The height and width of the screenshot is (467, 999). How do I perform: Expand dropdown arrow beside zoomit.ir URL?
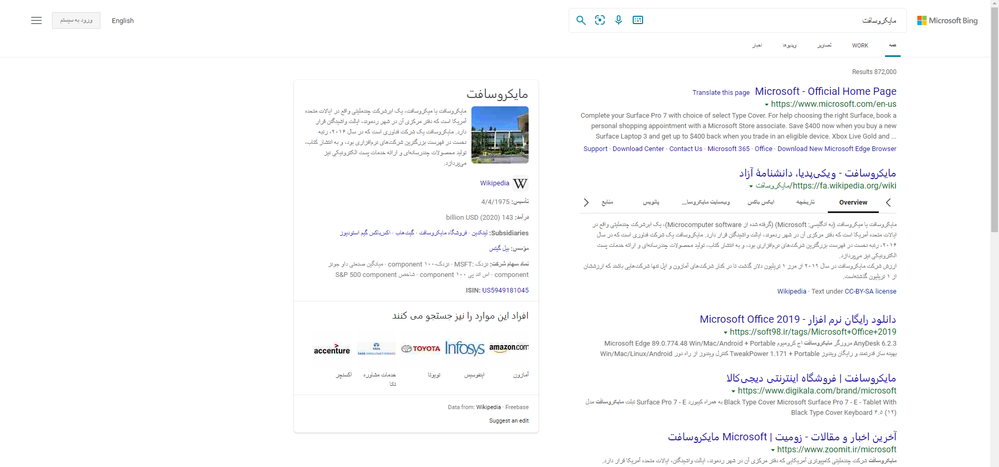773,450
